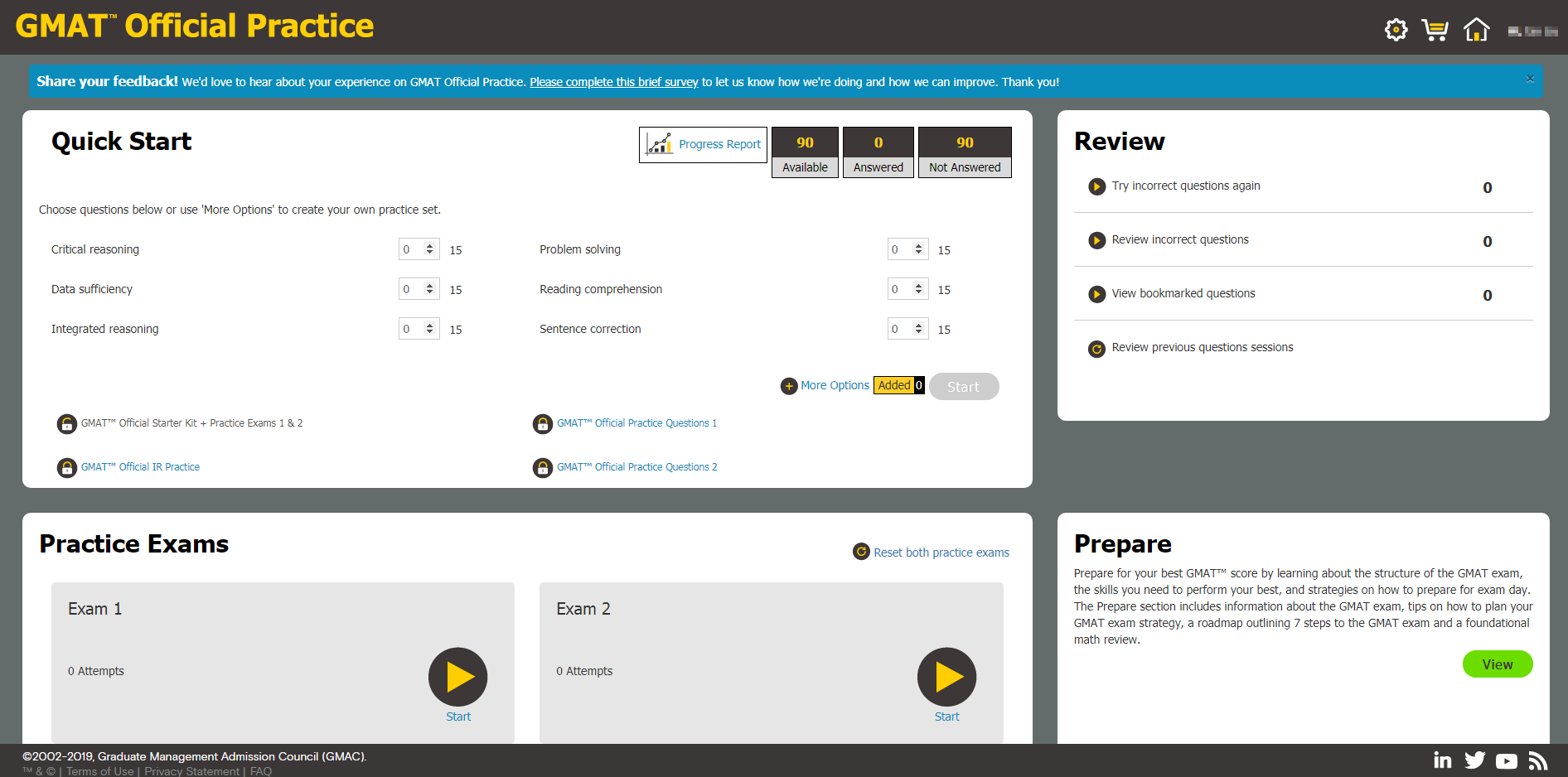Reset both practice exams
The height and width of the screenshot is (777, 1568).
(x=941, y=553)
